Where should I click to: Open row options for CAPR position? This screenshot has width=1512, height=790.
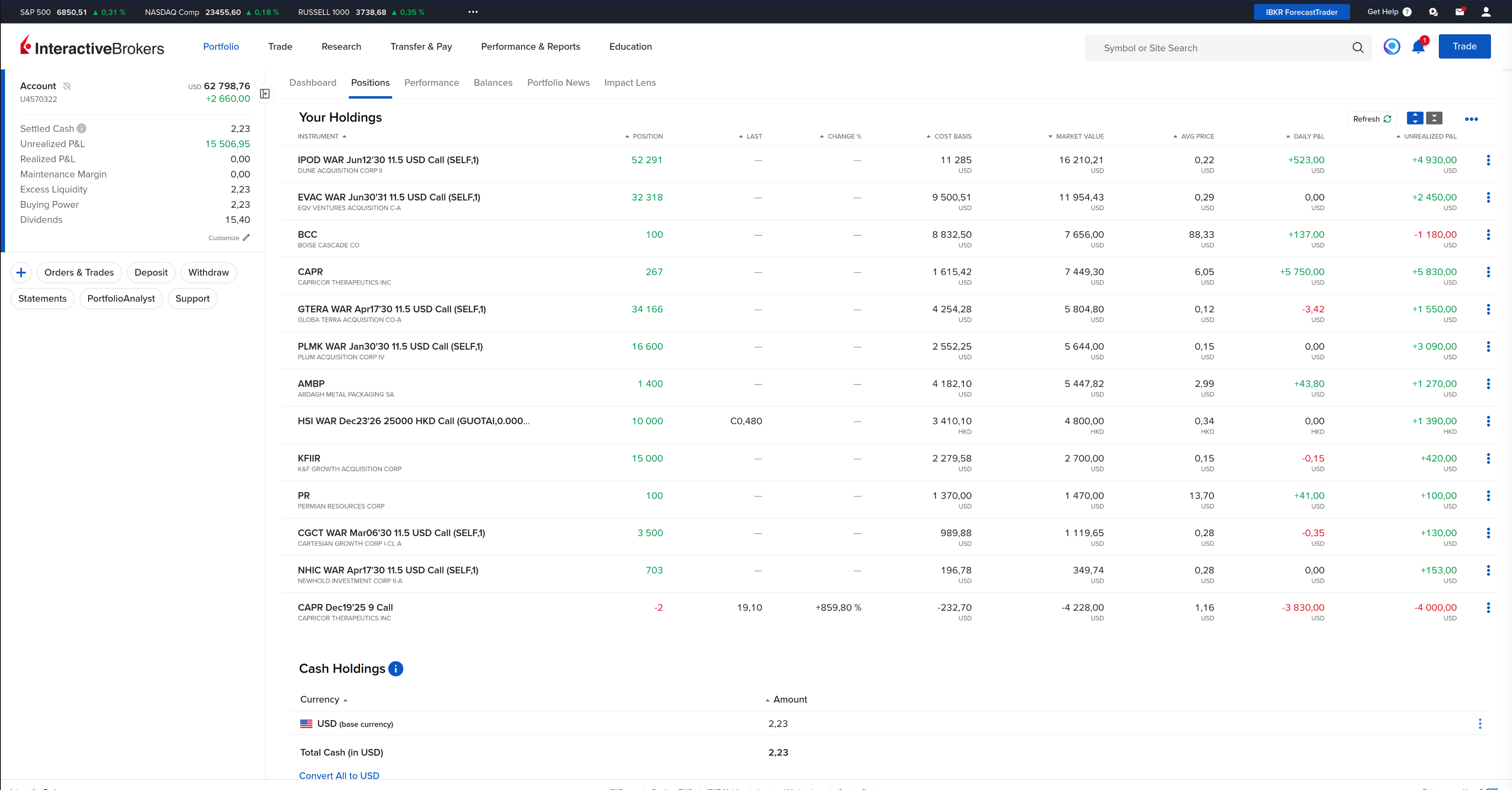click(x=1488, y=272)
